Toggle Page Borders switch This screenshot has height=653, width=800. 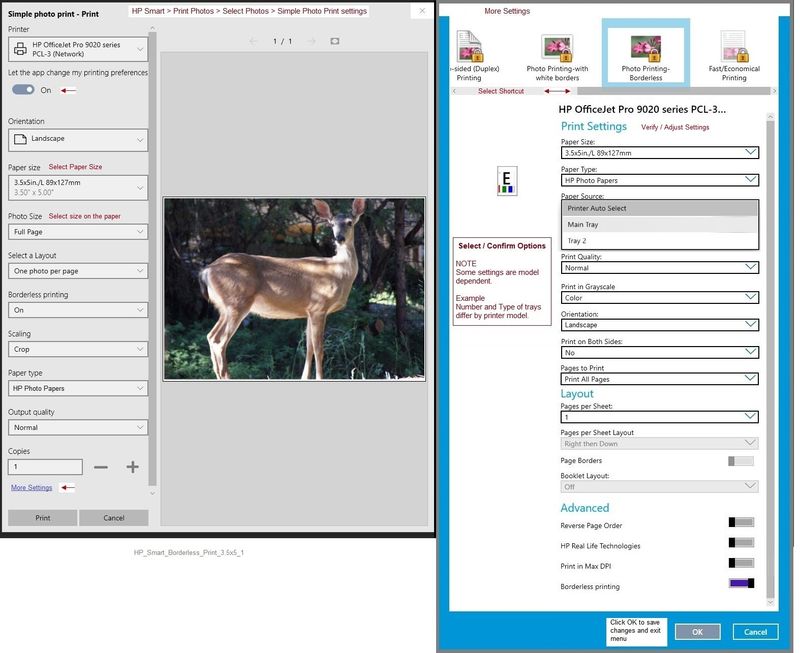click(741, 461)
